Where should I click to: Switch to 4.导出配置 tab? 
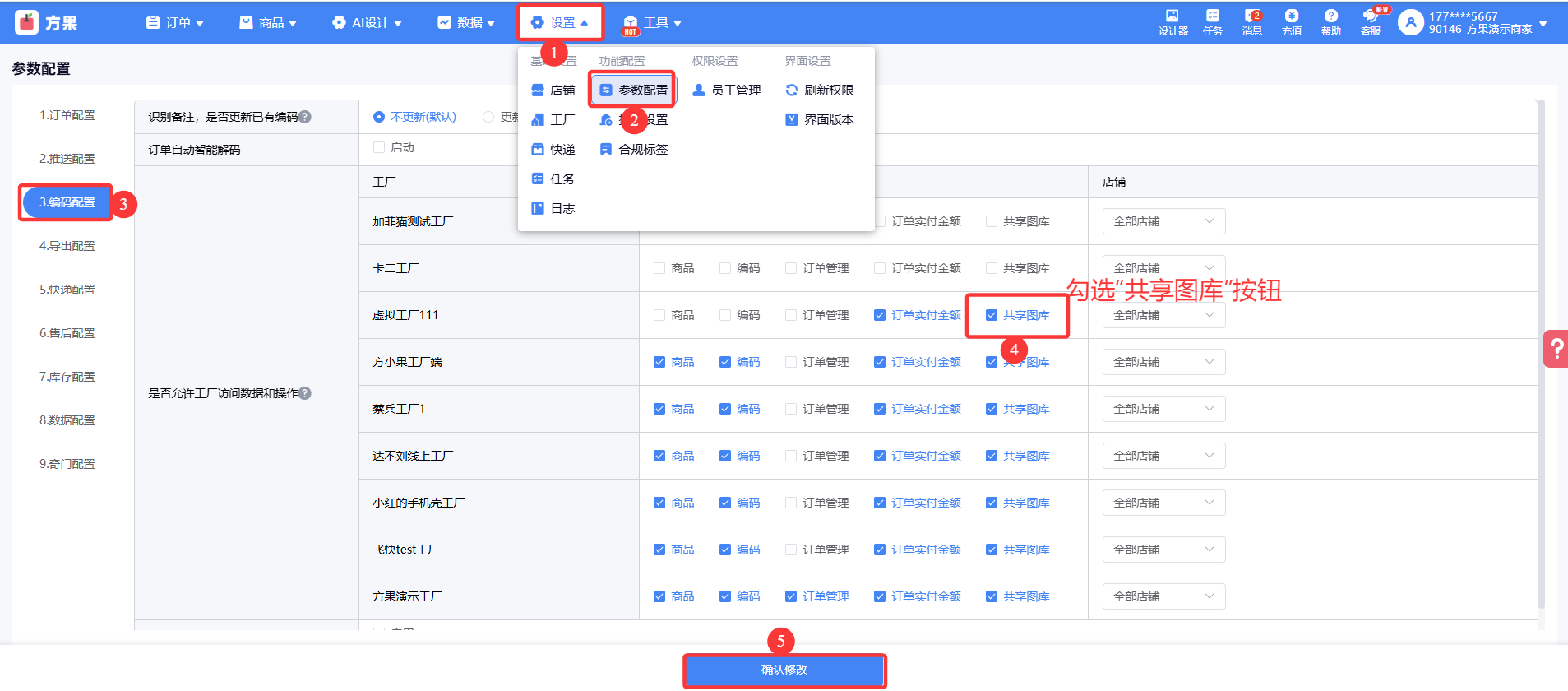67,246
